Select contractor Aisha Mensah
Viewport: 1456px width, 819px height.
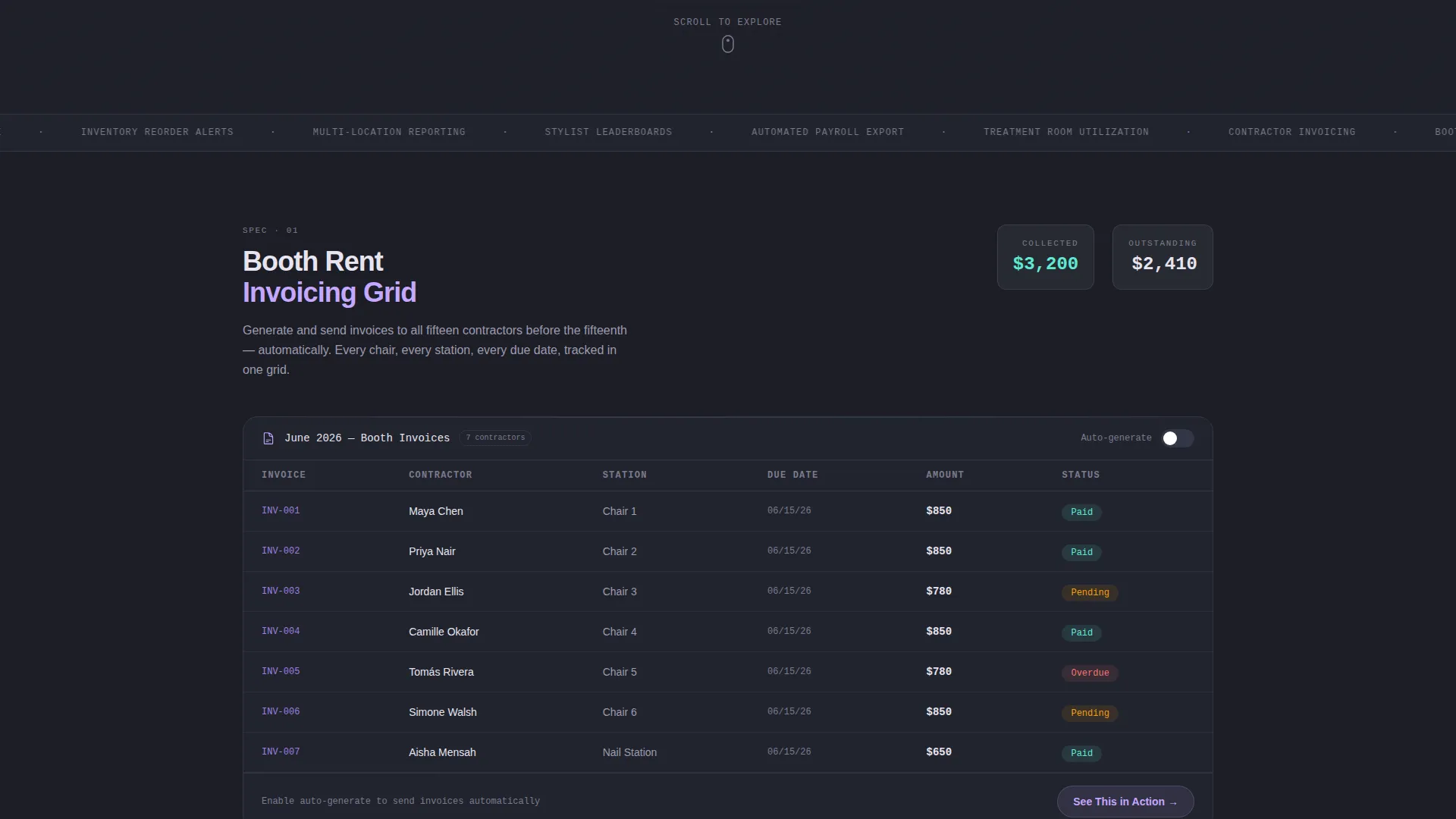[442, 752]
